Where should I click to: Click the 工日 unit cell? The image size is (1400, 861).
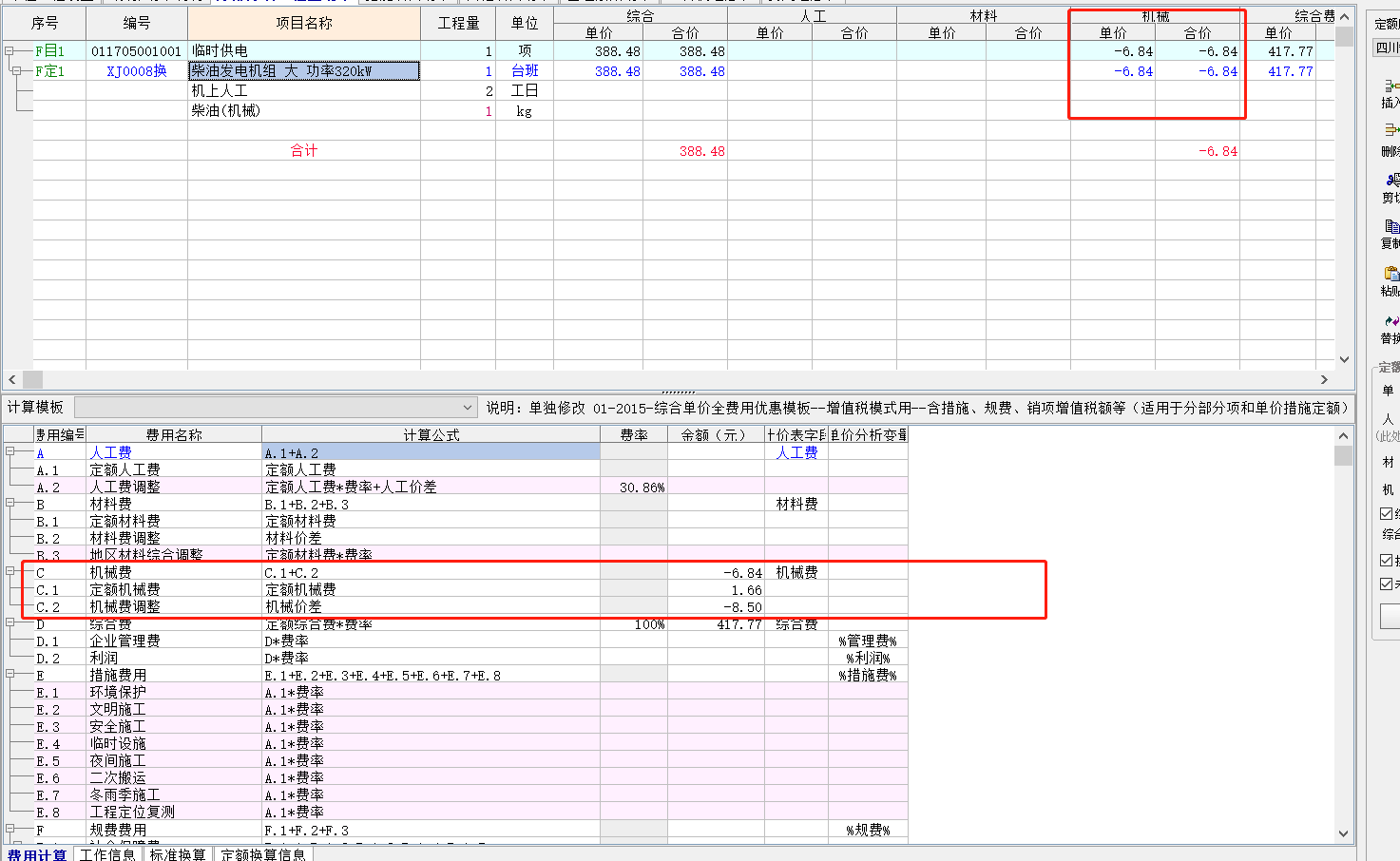[525, 91]
